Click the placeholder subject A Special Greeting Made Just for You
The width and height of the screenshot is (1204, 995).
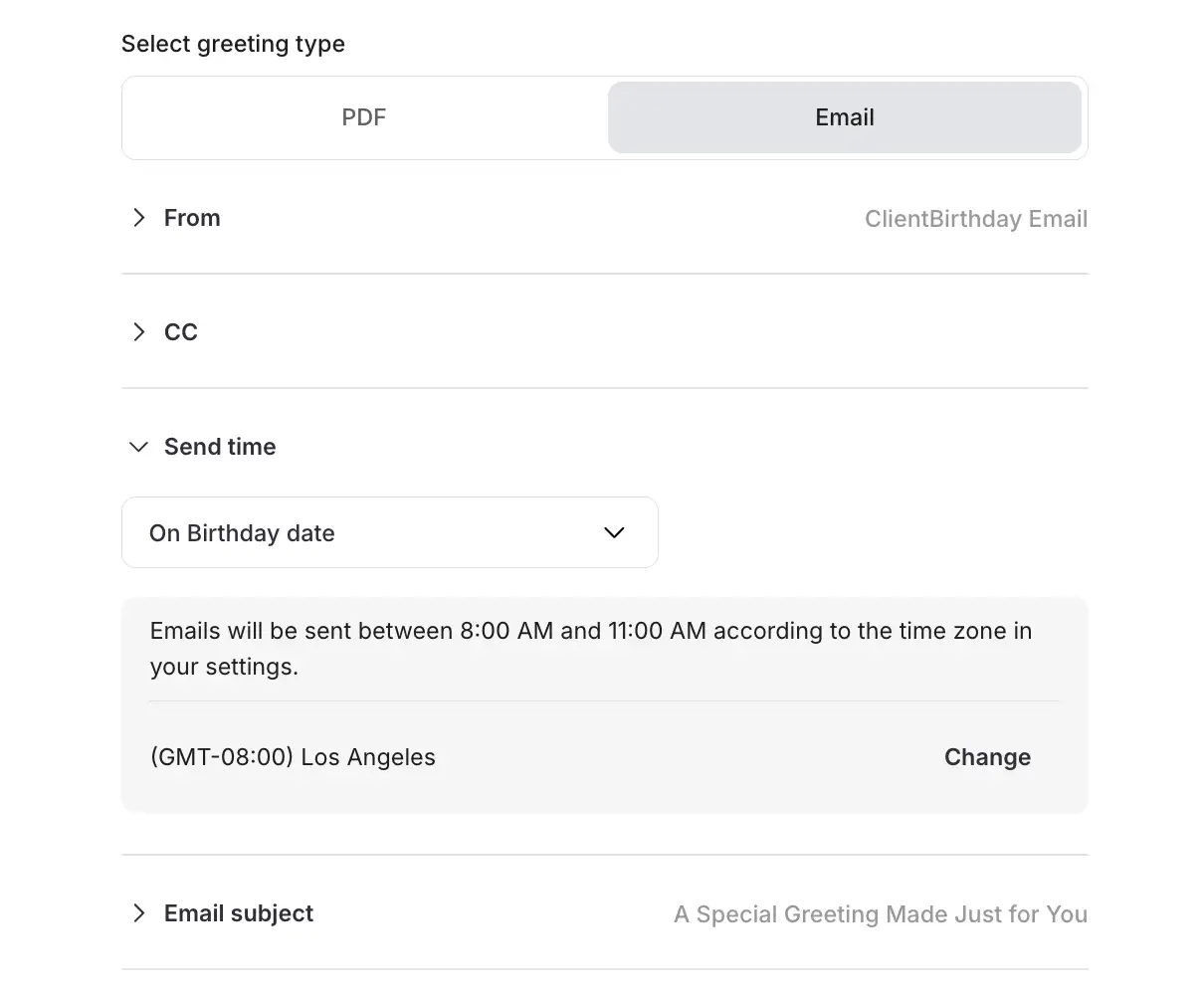[881, 914]
